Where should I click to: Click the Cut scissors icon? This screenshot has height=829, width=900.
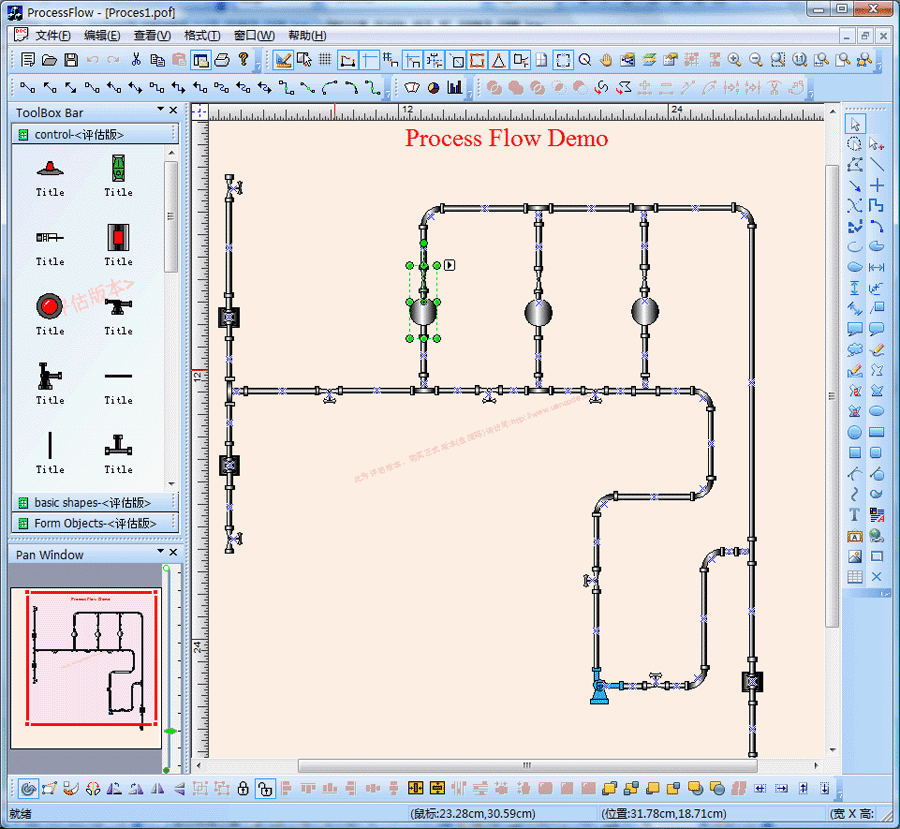click(136, 60)
